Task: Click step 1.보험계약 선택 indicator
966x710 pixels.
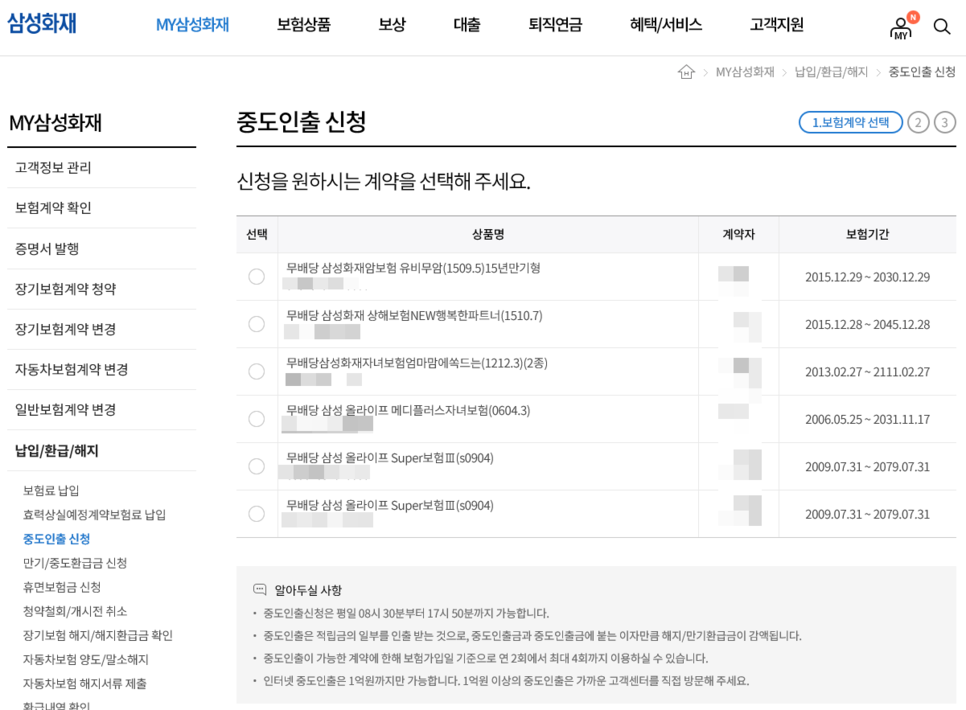Action: coord(851,122)
